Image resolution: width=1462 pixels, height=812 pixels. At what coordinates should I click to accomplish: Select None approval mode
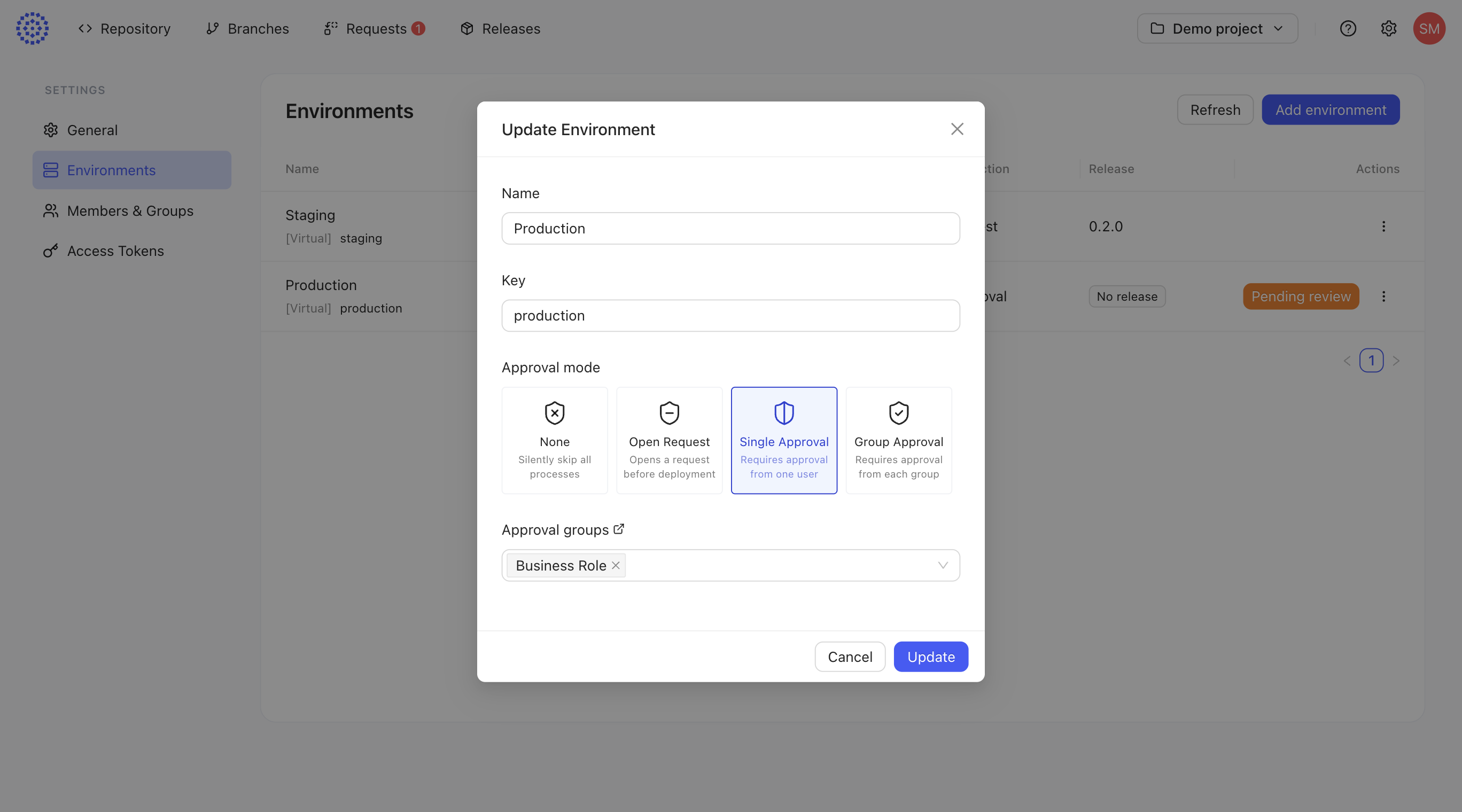pos(555,440)
